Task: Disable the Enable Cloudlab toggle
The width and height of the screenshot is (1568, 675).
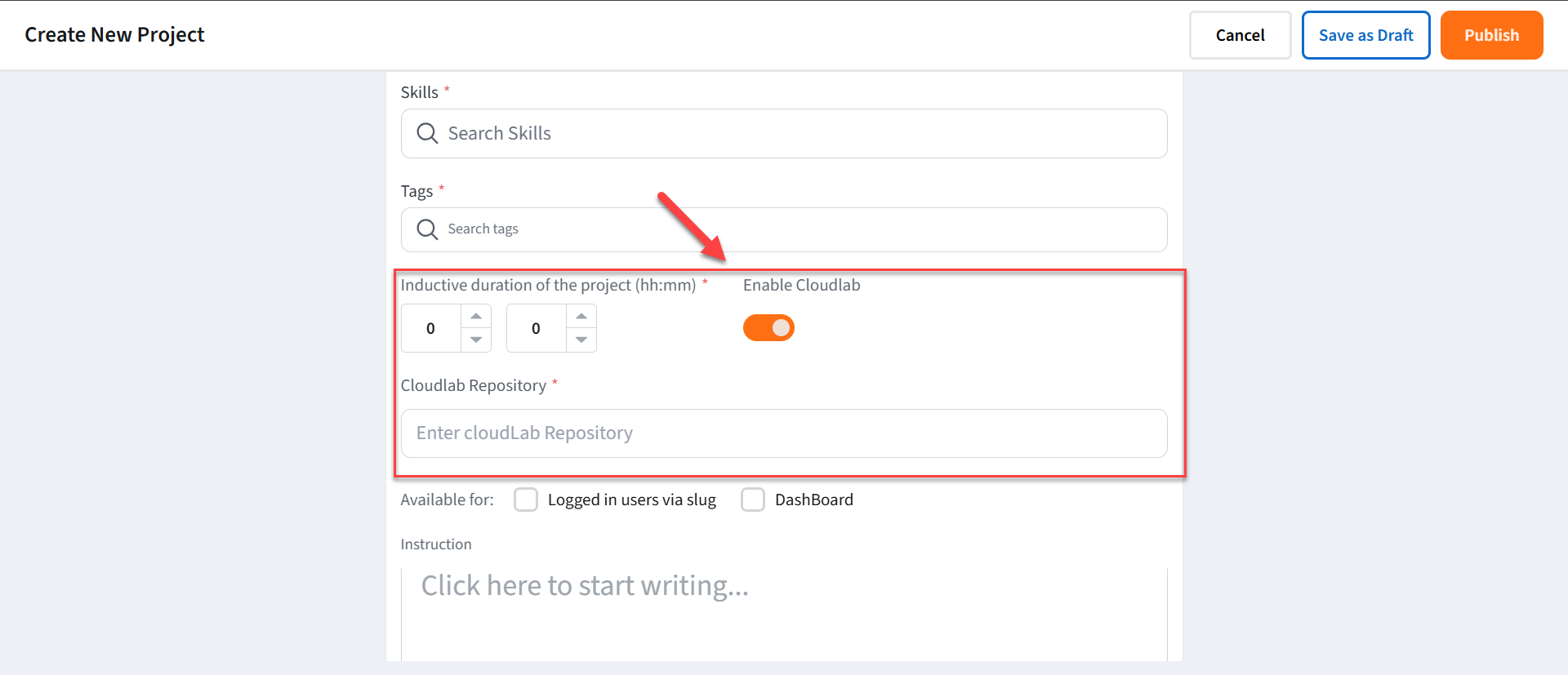Action: coord(768,328)
